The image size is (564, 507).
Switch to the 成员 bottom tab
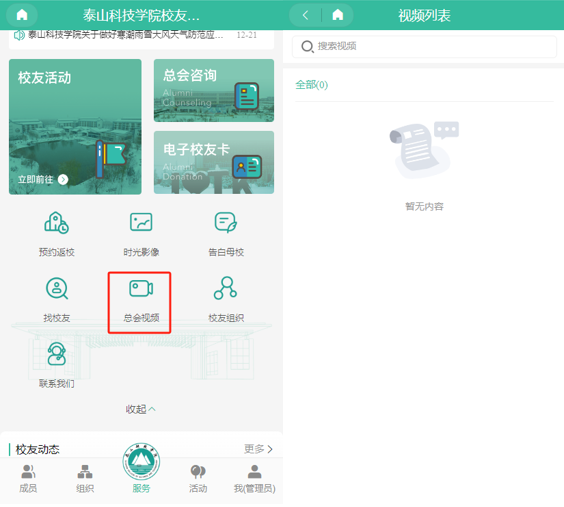click(x=28, y=479)
